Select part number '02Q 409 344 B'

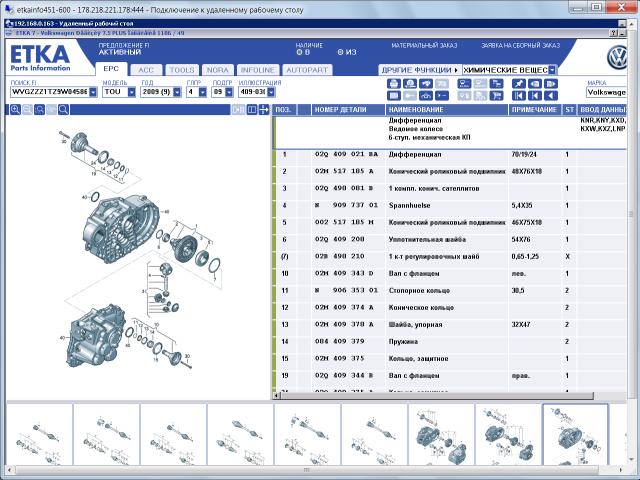pos(344,376)
